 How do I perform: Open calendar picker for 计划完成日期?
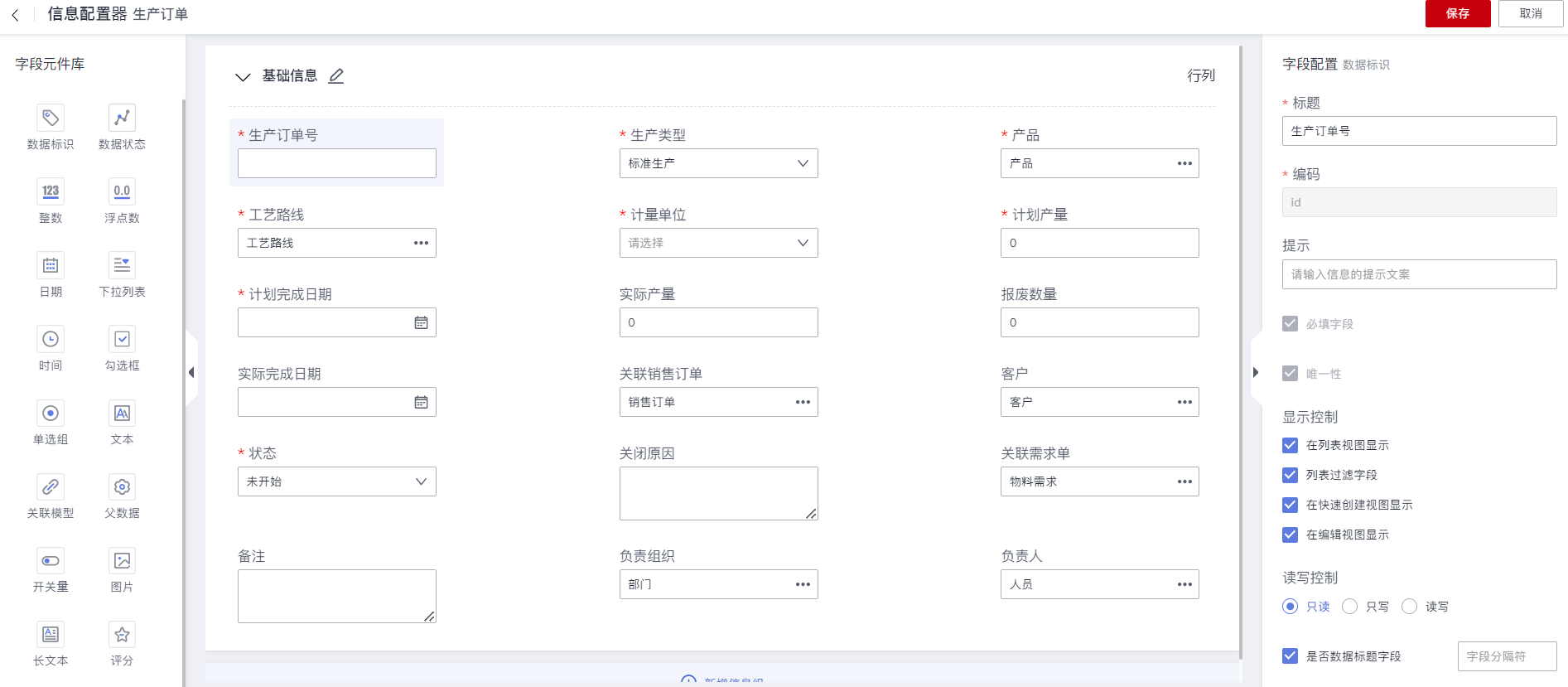(x=421, y=322)
